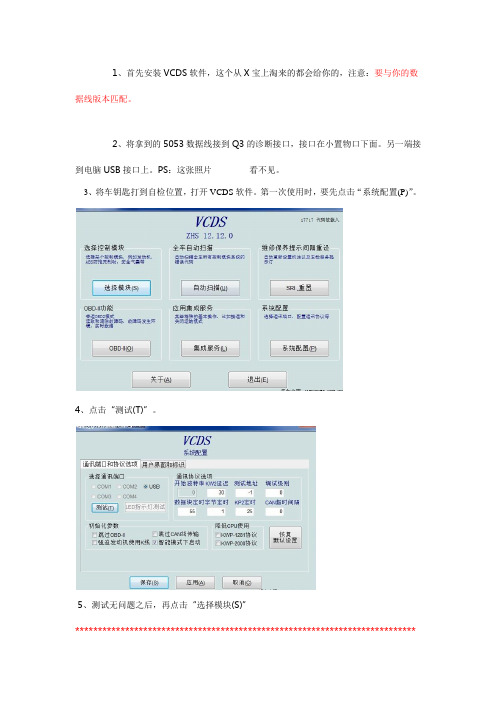Click the KP2 timing field showing 25

(245, 511)
